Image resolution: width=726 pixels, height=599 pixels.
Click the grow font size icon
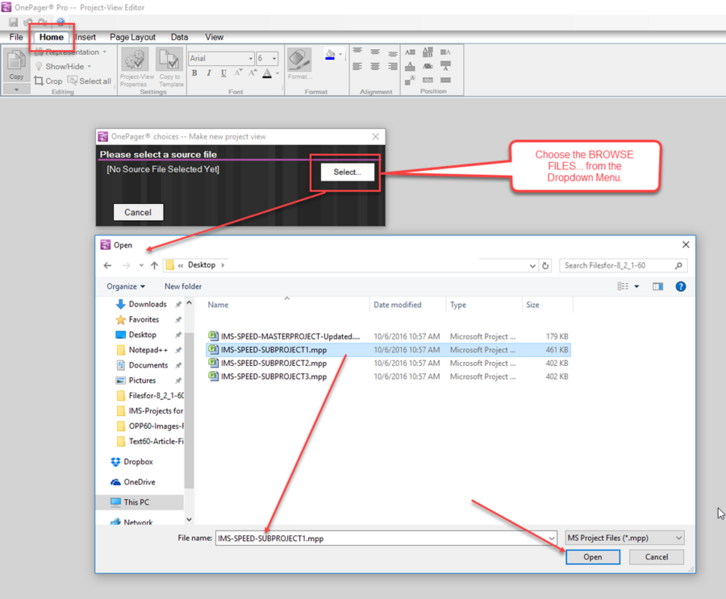pos(253,73)
